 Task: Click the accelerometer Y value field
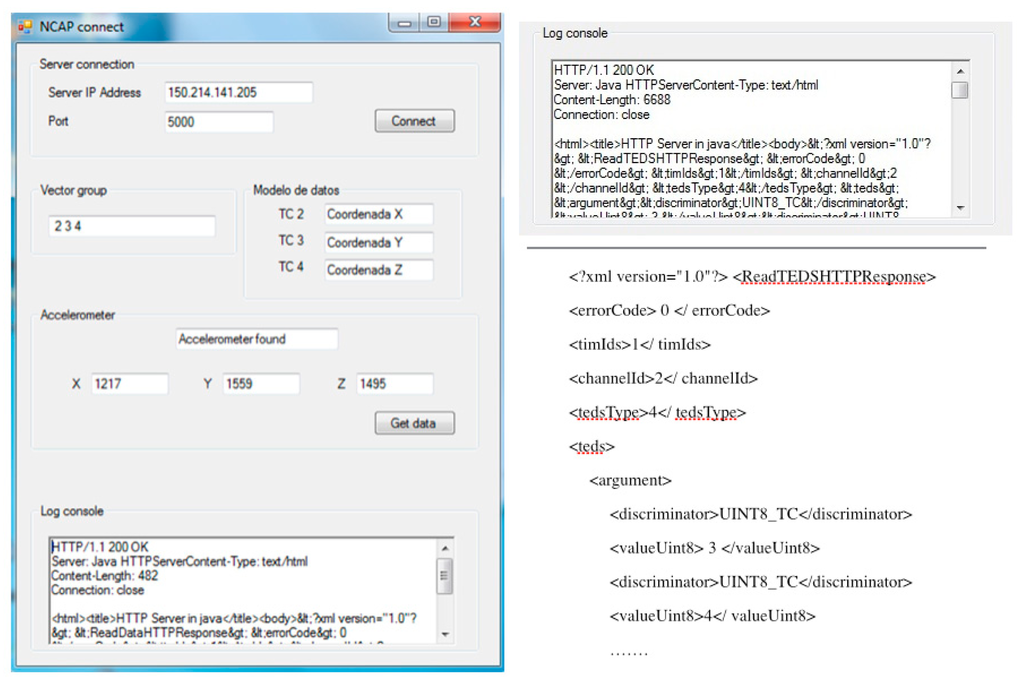tap(261, 384)
